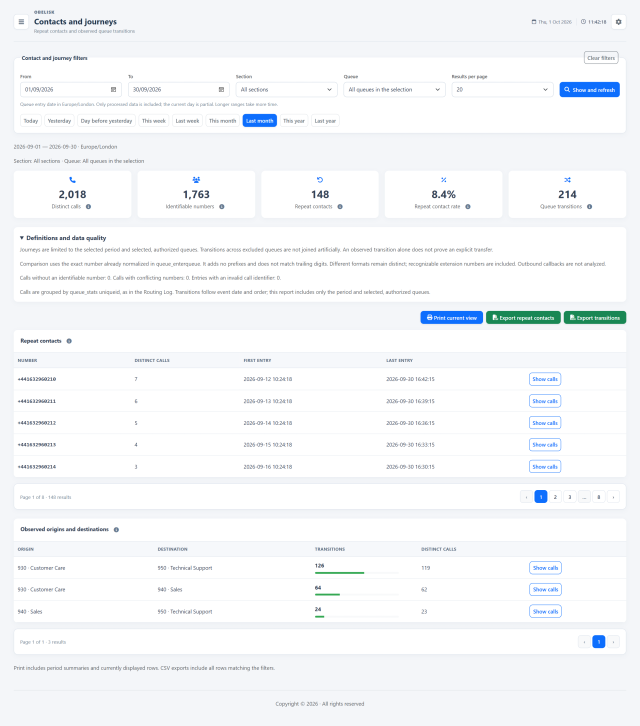Click previous page arrow in repeat contacts pagination
Image resolution: width=640 pixels, height=726 pixels.
pos(526,497)
